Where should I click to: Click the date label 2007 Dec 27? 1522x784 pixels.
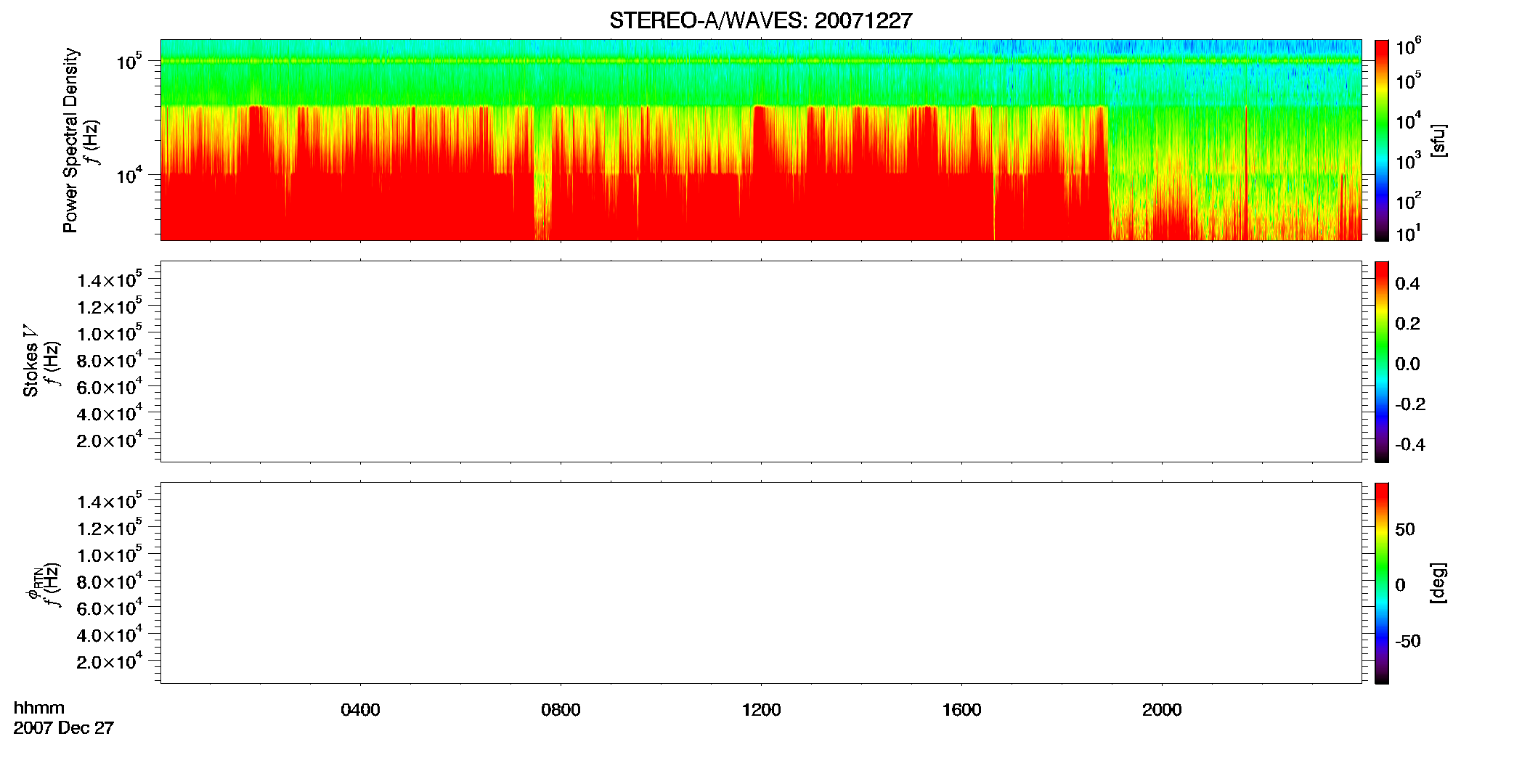(64, 728)
